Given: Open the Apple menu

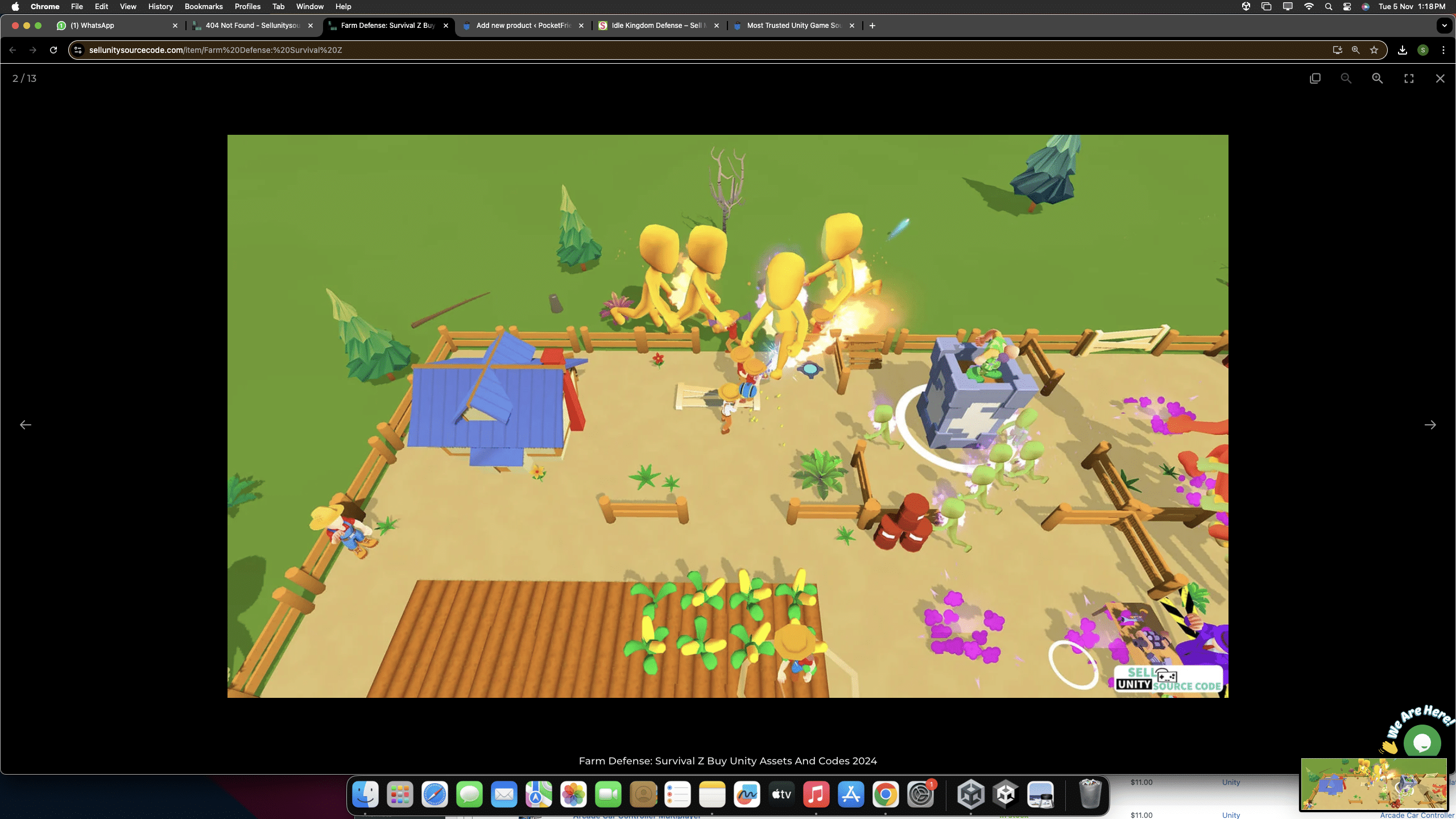Looking at the screenshot, I should coord(15,7).
